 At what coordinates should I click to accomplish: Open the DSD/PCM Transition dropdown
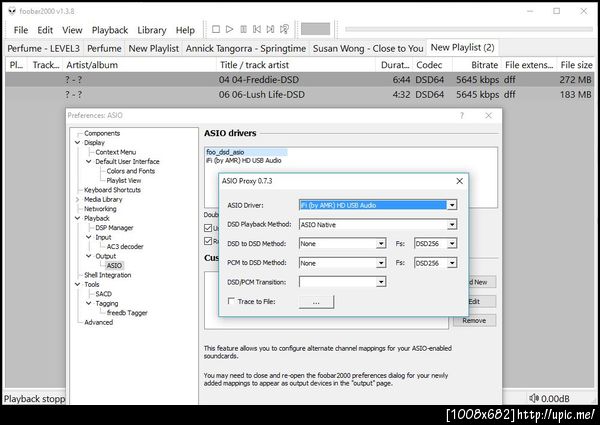pos(381,282)
